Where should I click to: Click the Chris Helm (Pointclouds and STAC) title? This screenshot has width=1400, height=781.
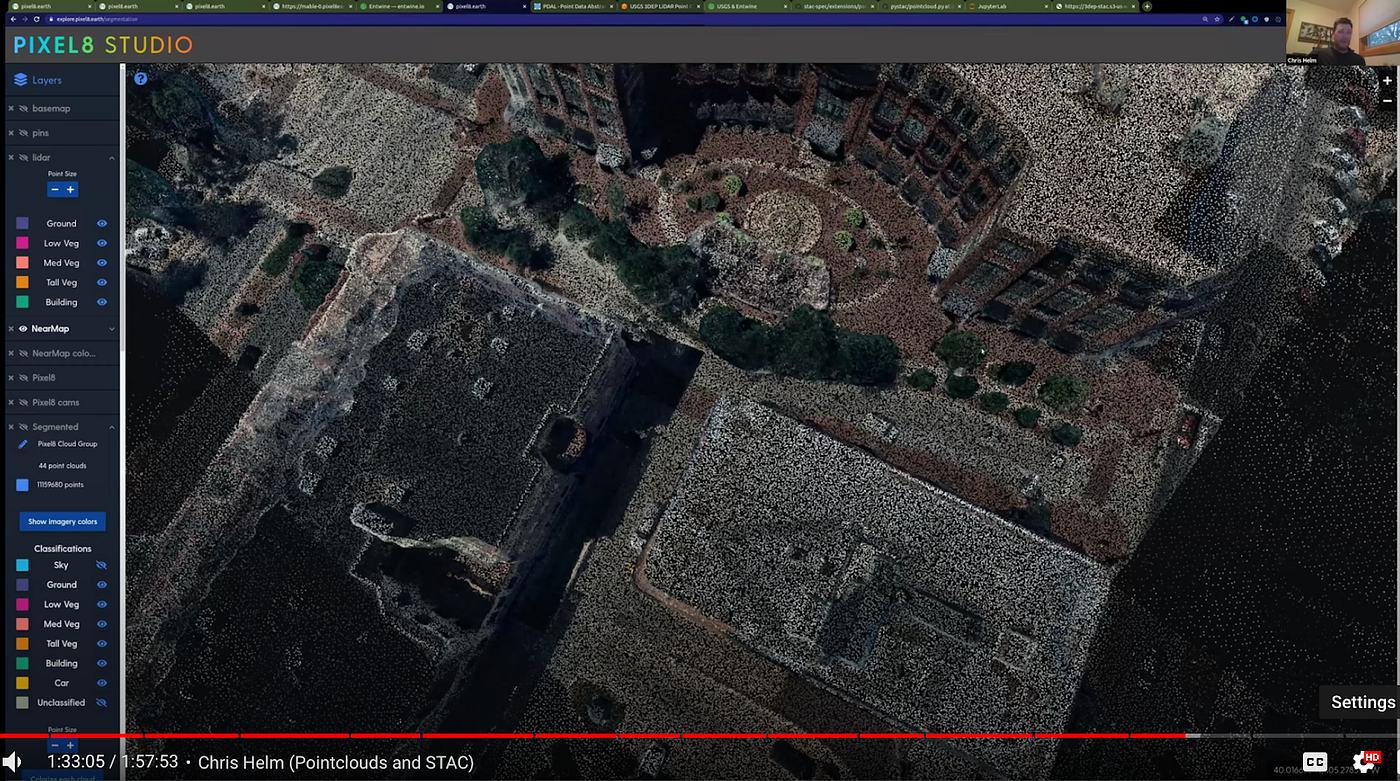(336, 763)
